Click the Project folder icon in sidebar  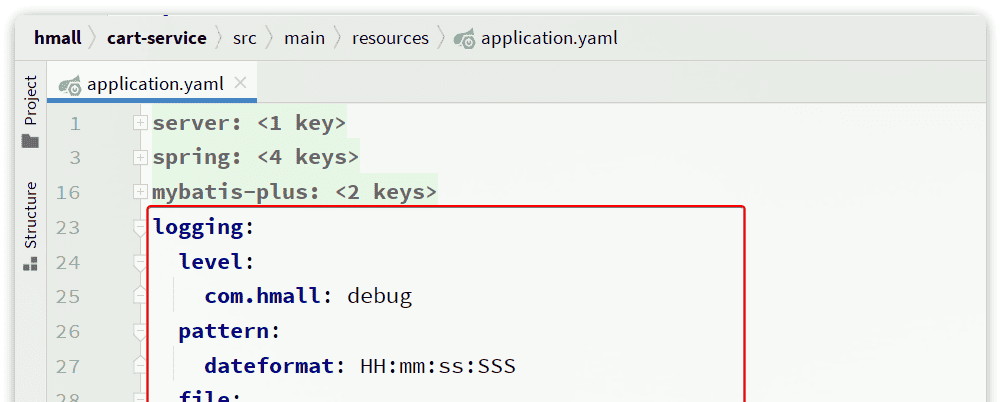pyautogui.click(x=30, y=141)
